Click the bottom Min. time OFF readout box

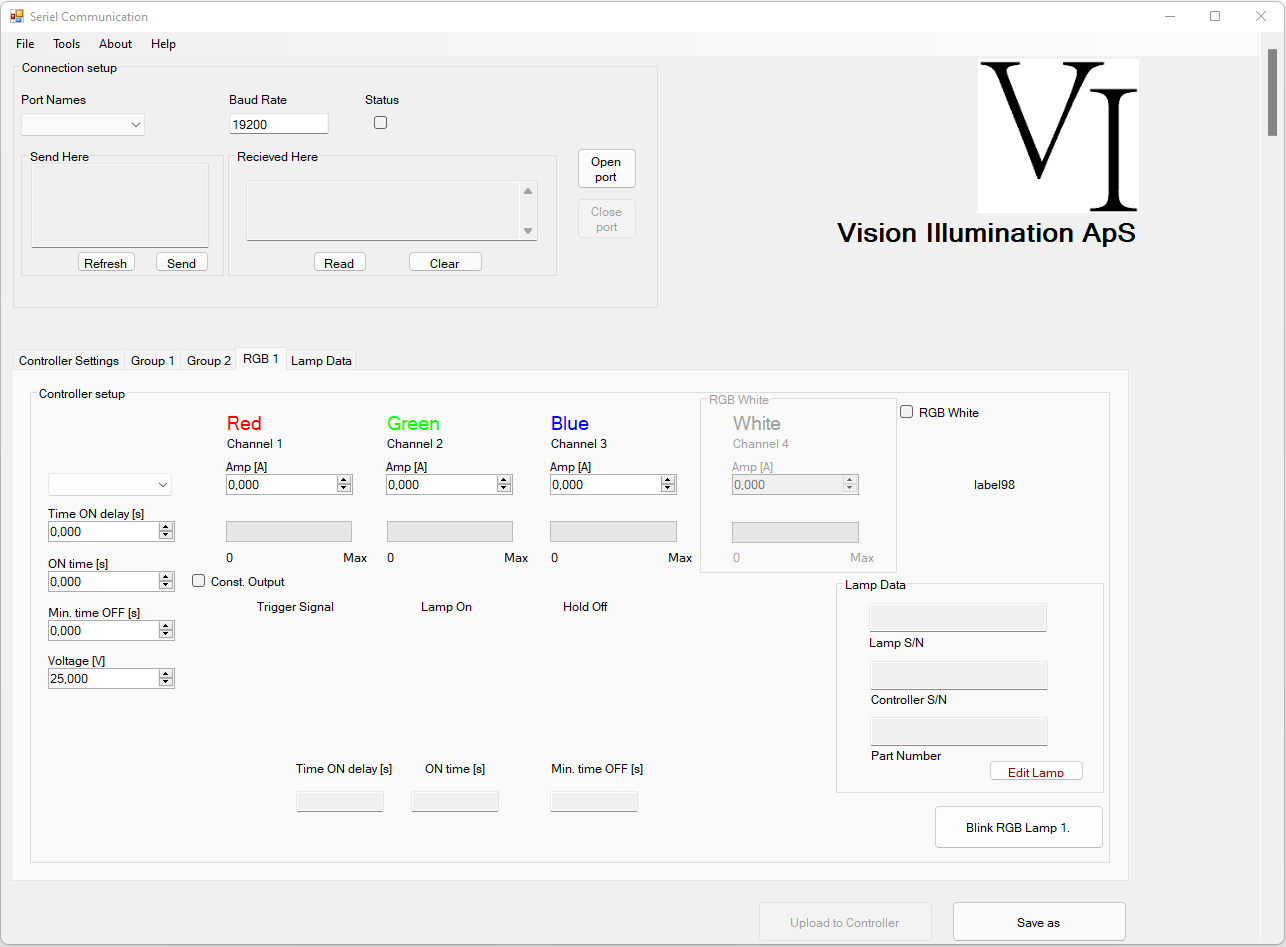click(x=594, y=801)
